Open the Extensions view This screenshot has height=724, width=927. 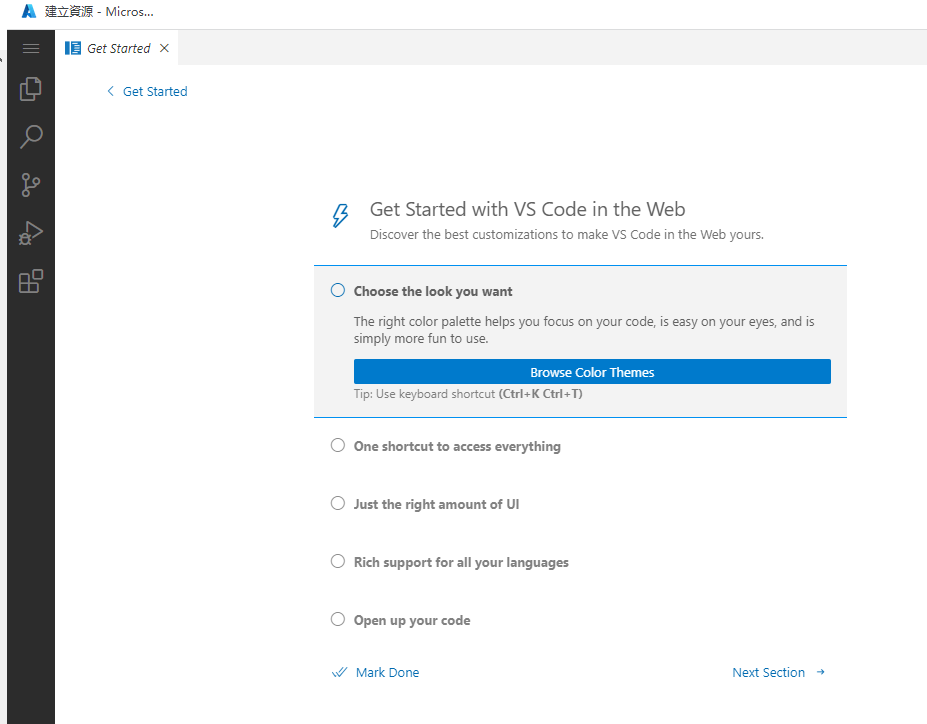pos(31,281)
